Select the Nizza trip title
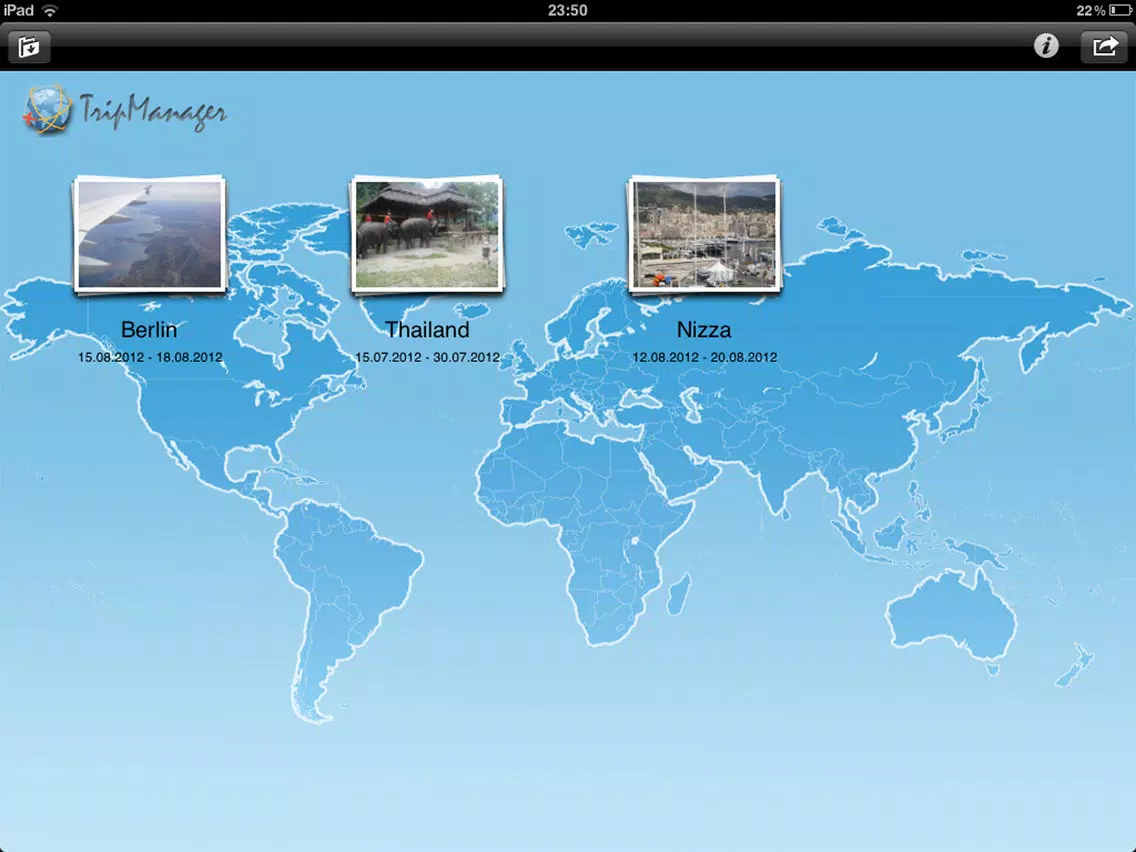The image size is (1136, 852). pos(704,330)
